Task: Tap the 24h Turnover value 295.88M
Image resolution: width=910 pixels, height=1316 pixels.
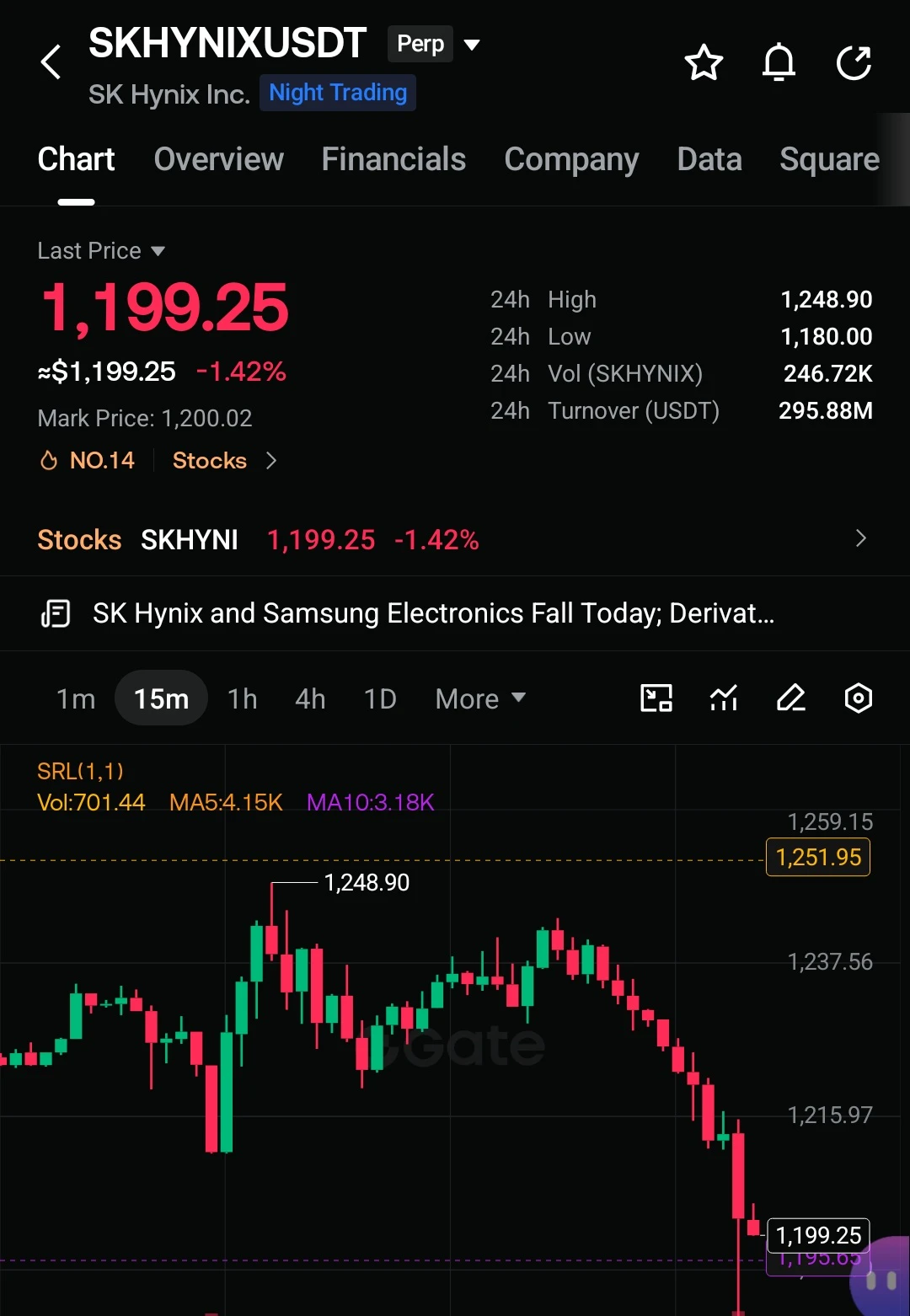Action: tap(826, 410)
